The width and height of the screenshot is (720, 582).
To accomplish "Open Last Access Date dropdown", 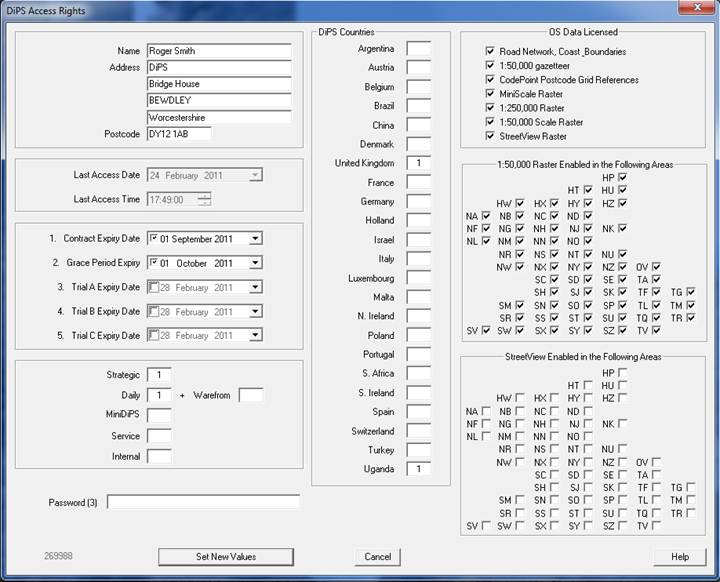I will (x=256, y=175).
